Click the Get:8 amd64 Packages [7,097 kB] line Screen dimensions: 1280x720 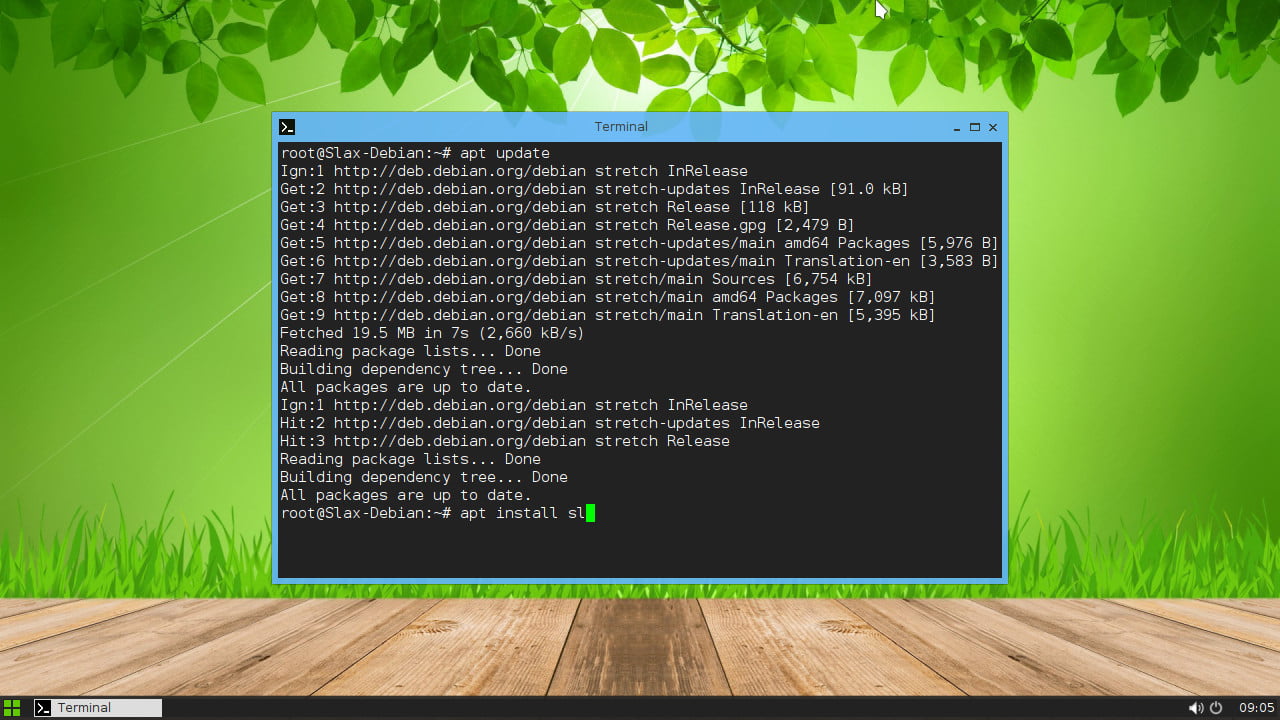[608, 297]
